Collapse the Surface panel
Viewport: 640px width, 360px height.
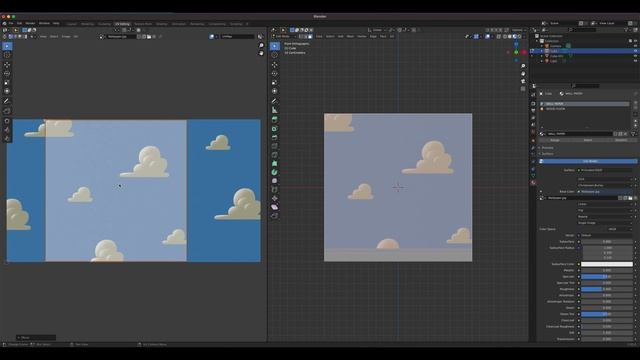(547, 154)
